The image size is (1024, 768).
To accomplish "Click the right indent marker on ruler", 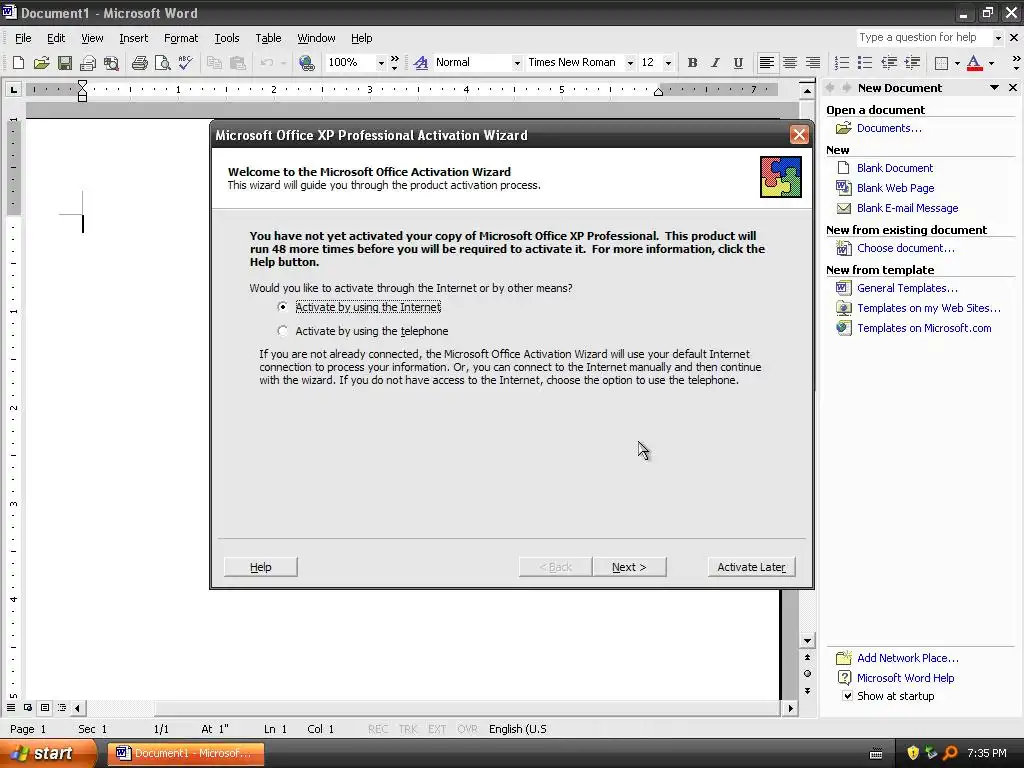I will pyautogui.click(x=658, y=91).
